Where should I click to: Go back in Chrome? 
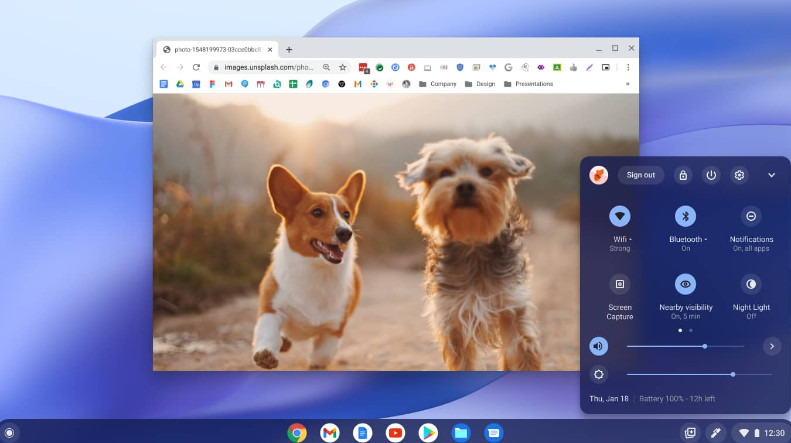(x=163, y=67)
